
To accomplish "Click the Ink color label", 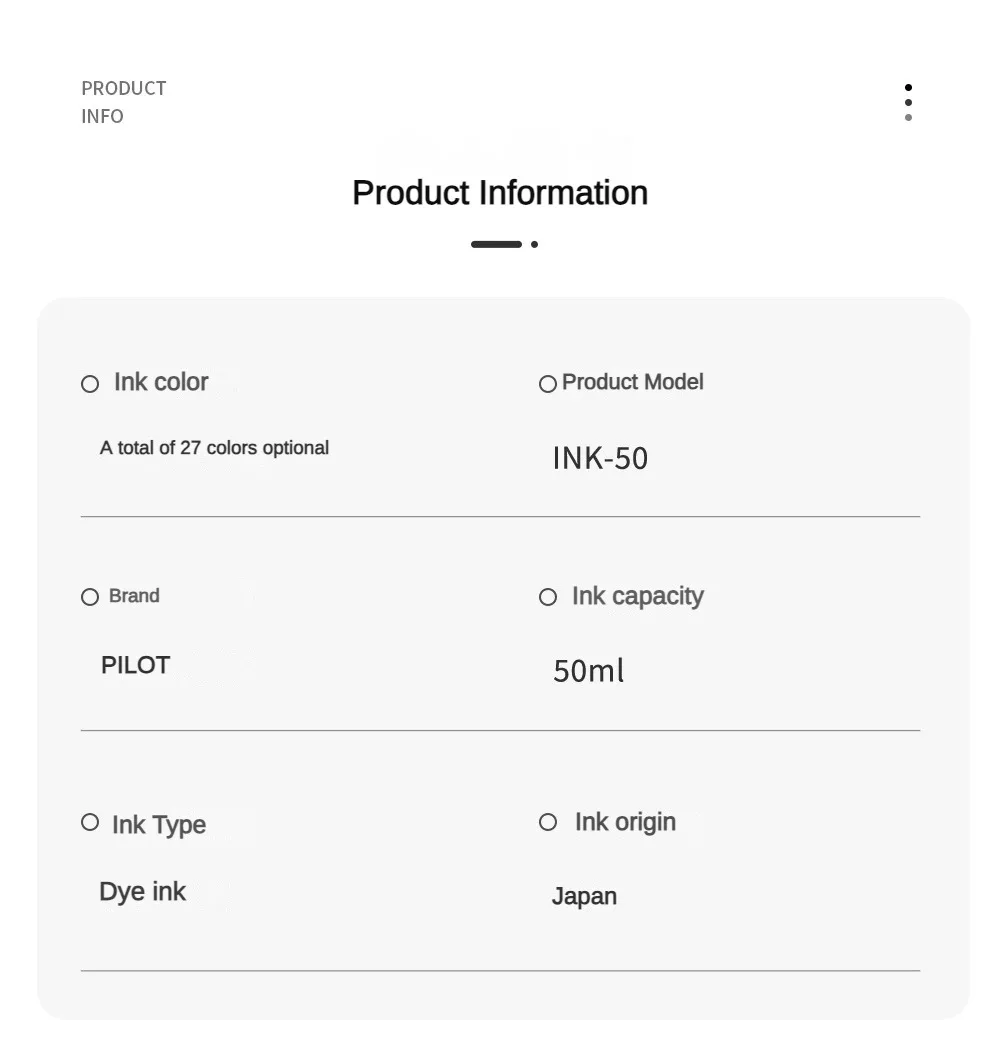I will (161, 382).
